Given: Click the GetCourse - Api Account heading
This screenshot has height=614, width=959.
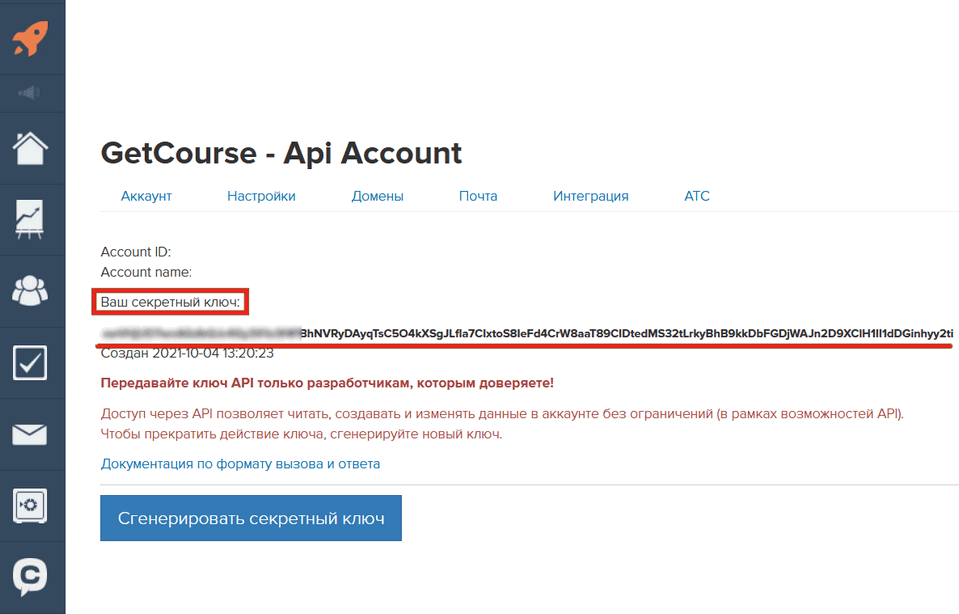Looking at the screenshot, I should 280,153.
